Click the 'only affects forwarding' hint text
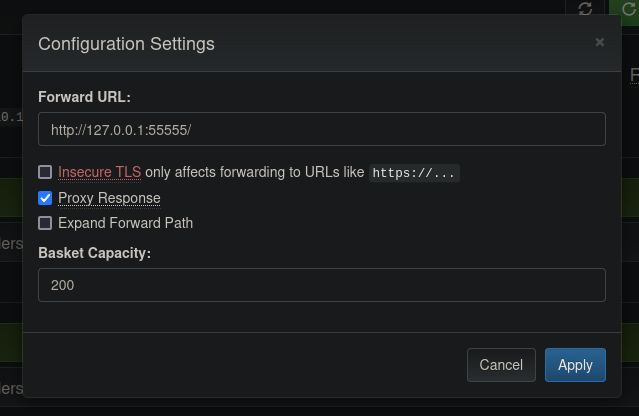Image resolution: width=639 pixels, height=416 pixels. [254, 172]
